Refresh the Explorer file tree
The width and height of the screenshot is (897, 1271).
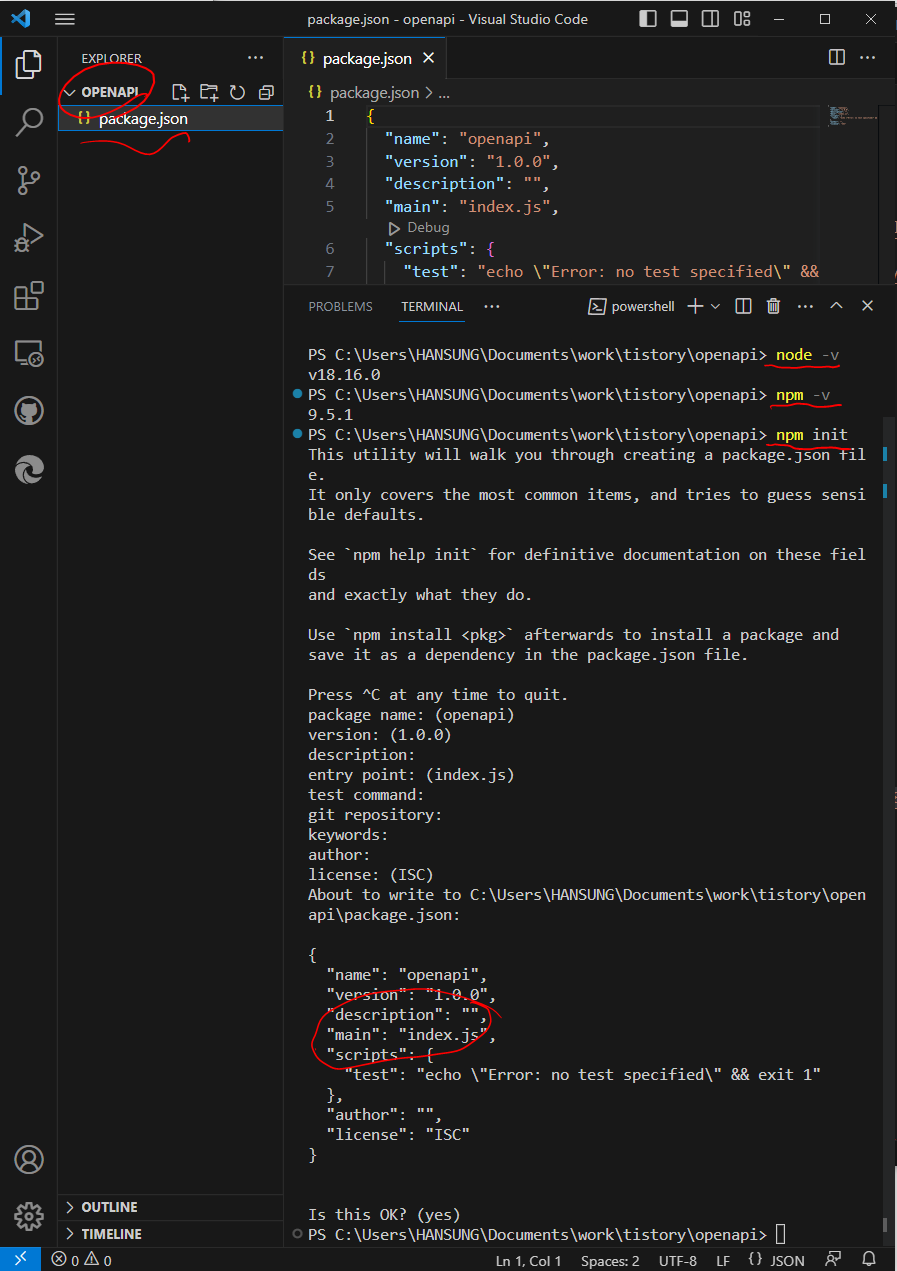pyautogui.click(x=237, y=92)
